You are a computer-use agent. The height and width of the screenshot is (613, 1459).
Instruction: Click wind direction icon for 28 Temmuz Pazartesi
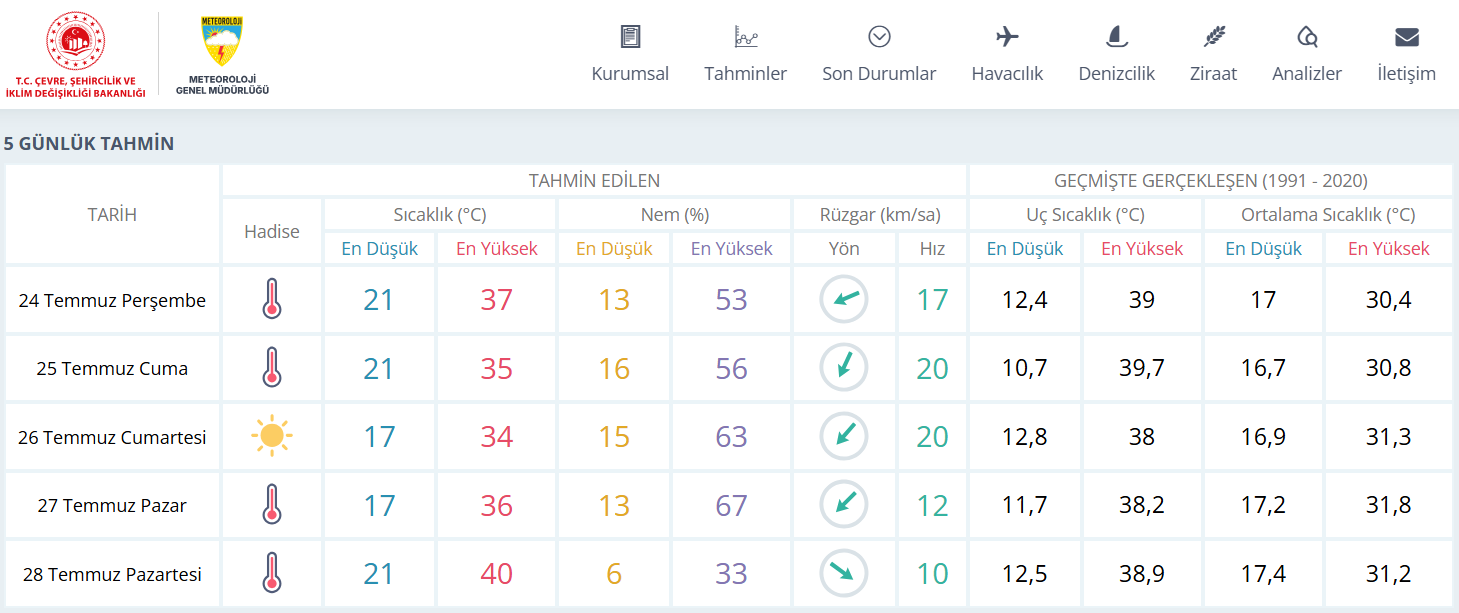pos(844,574)
